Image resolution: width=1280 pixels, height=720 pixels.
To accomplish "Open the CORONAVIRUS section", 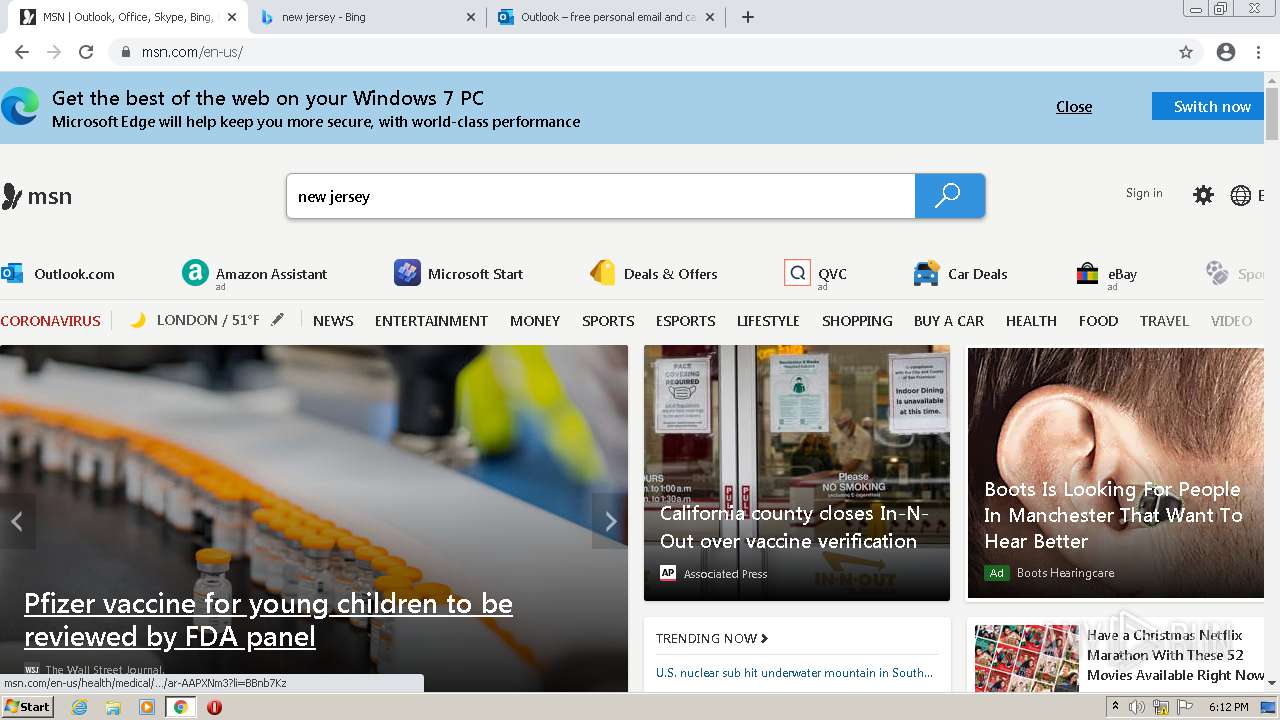I will 50,321.
